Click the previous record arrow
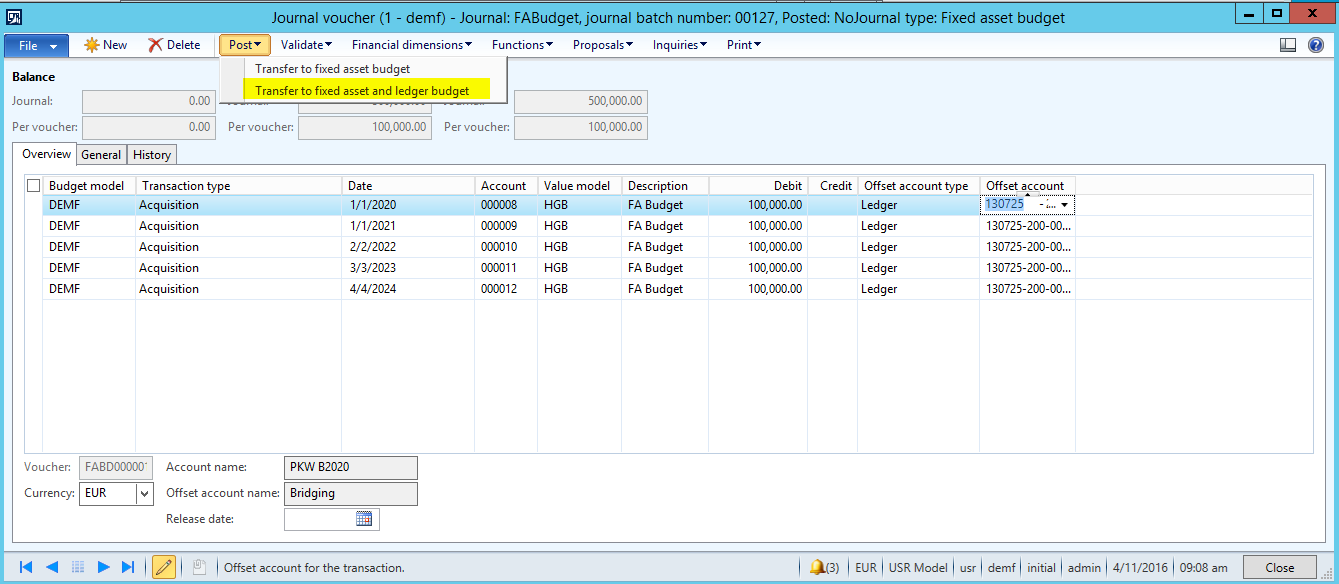The height and width of the screenshot is (584, 1339). (x=52, y=567)
